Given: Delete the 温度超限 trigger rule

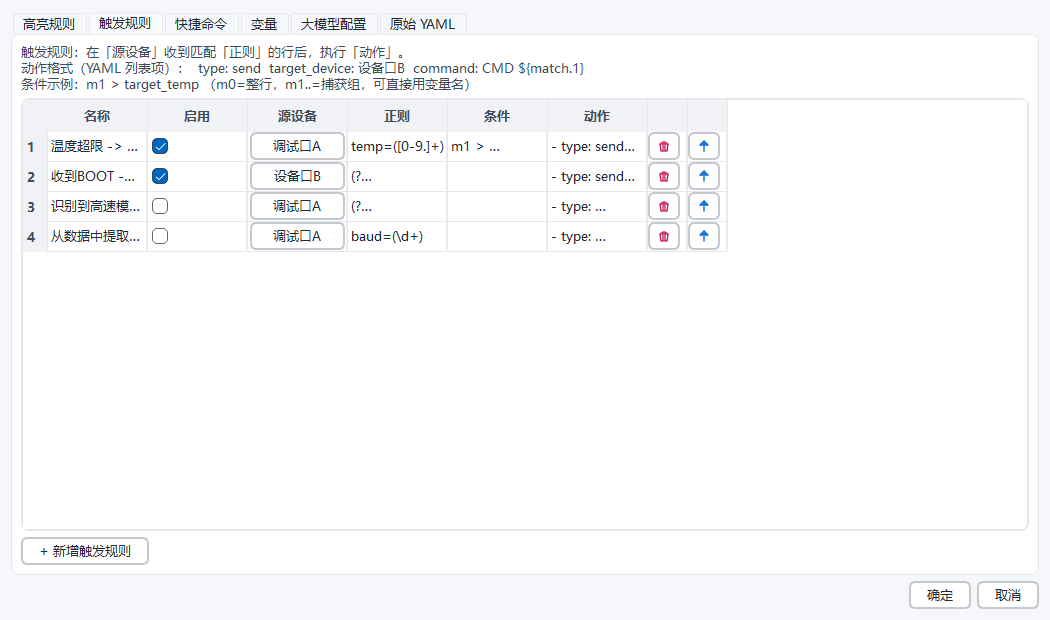Looking at the screenshot, I should tap(664, 146).
